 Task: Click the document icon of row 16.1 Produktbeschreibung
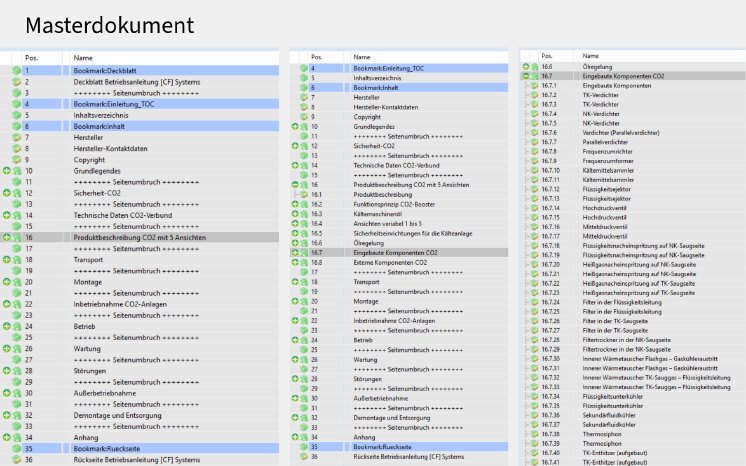point(304,195)
